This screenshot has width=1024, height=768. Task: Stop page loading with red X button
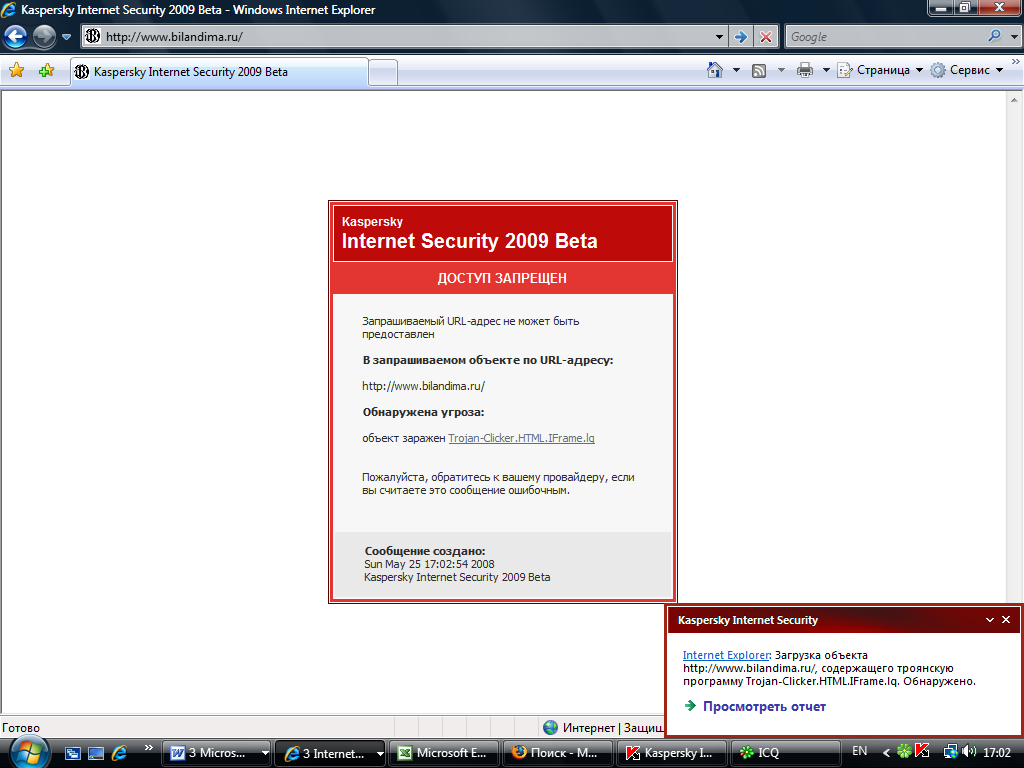coord(766,37)
